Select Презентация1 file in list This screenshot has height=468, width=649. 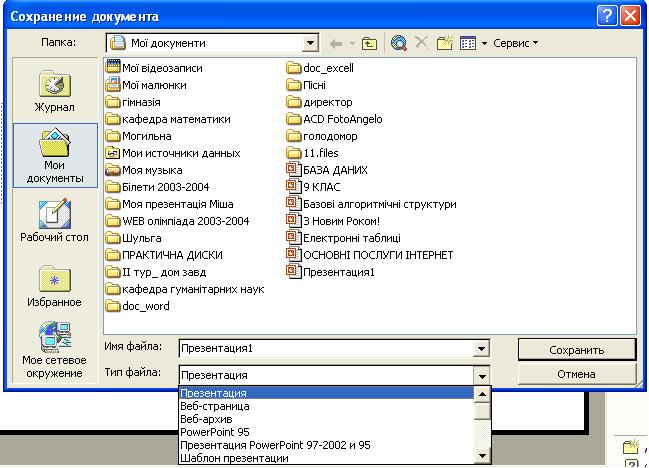click(331, 272)
